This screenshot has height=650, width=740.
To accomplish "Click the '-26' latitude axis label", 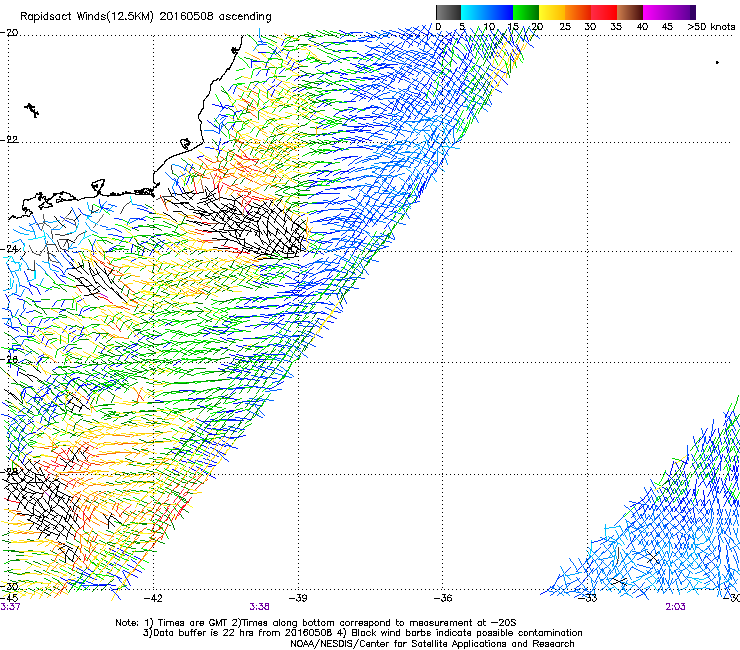I will (9, 359).
